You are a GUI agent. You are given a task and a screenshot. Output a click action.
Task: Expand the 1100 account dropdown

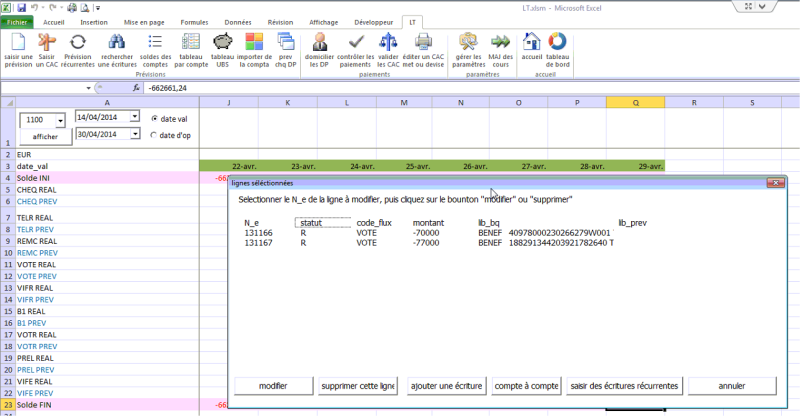click(60, 120)
